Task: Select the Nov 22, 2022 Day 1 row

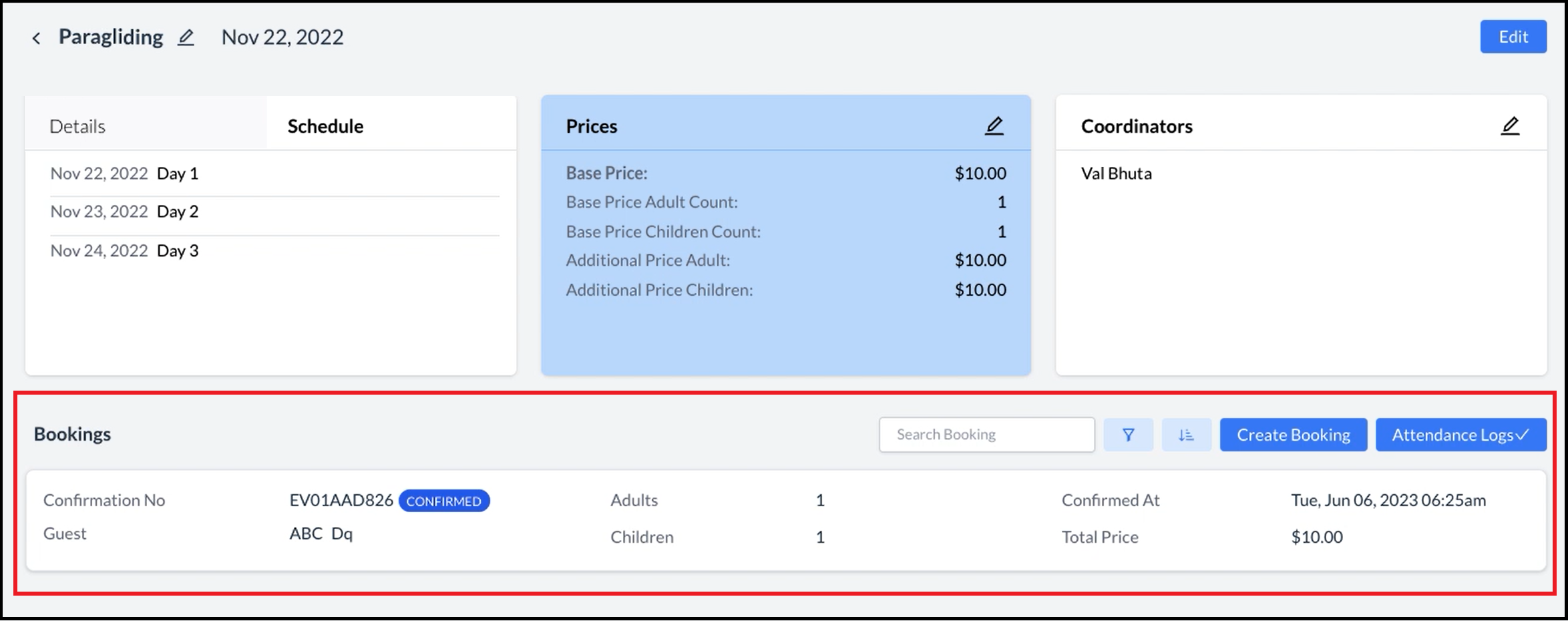Action: coord(124,173)
